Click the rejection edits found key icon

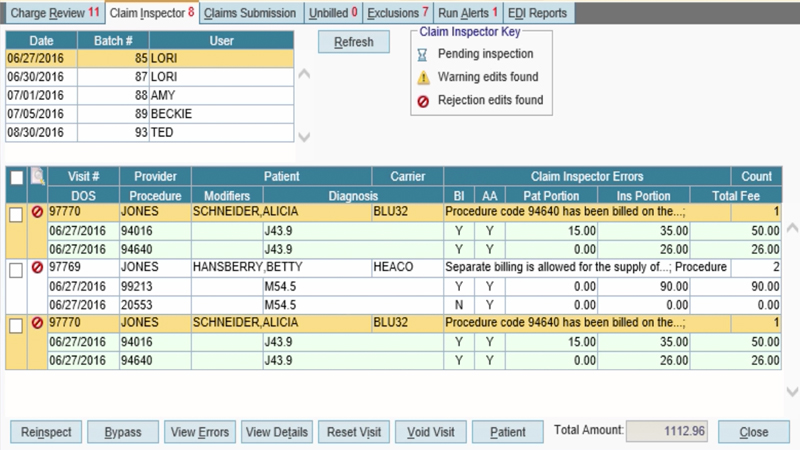coord(422,100)
